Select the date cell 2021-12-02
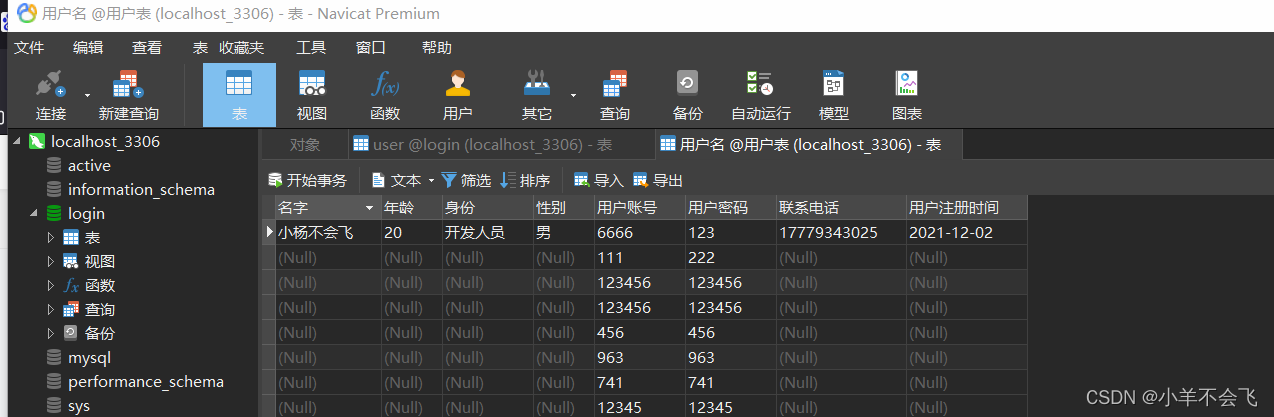This screenshot has height=417, width=1274. click(x=967, y=232)
